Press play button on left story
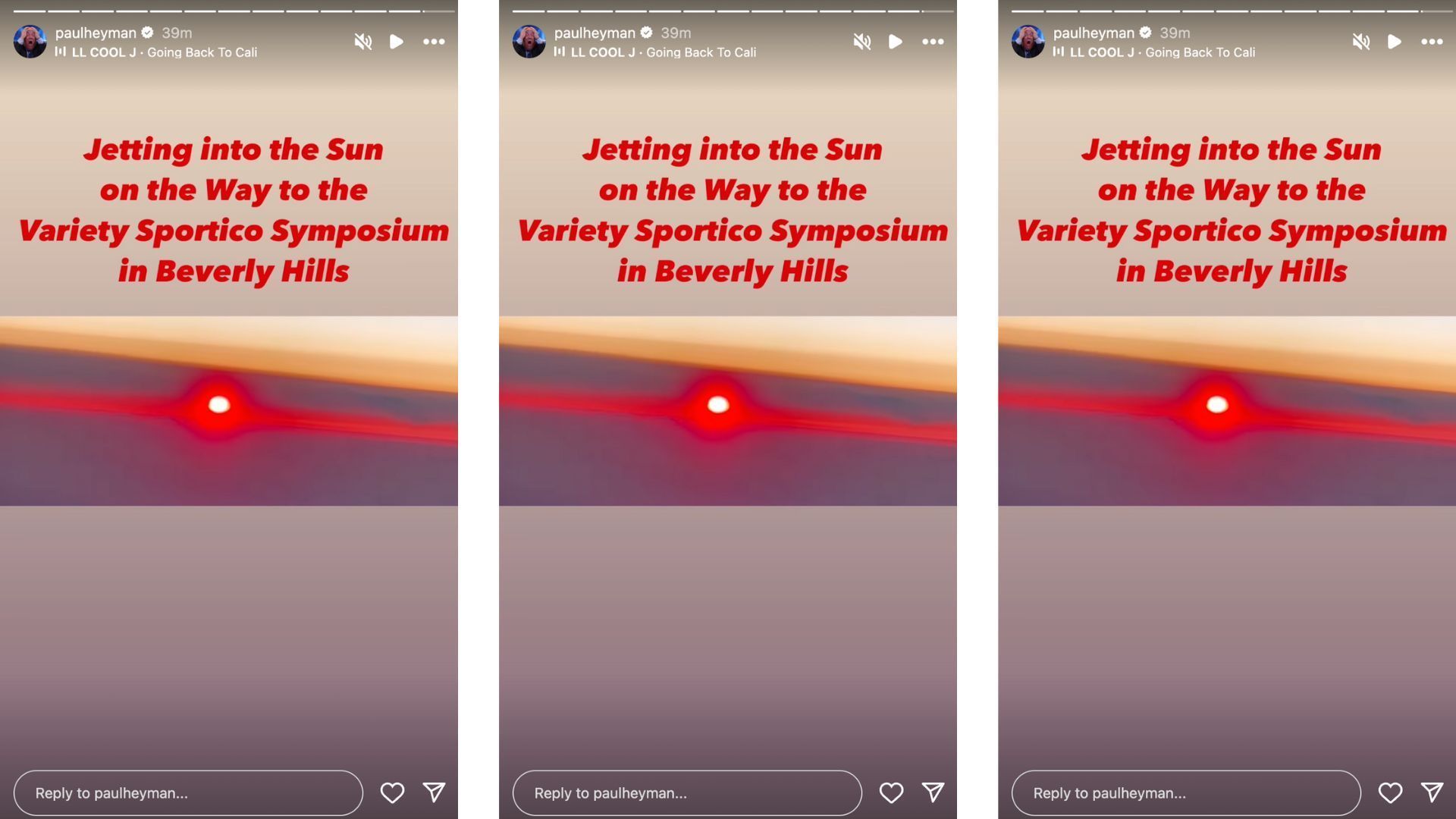This screenshot has height=819, width=1456. pyautogui.click(x=397, y=40)
